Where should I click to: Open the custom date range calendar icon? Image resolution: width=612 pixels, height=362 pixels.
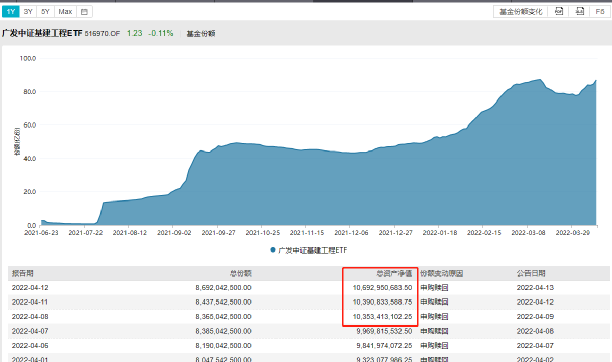(x=84, y=12)
